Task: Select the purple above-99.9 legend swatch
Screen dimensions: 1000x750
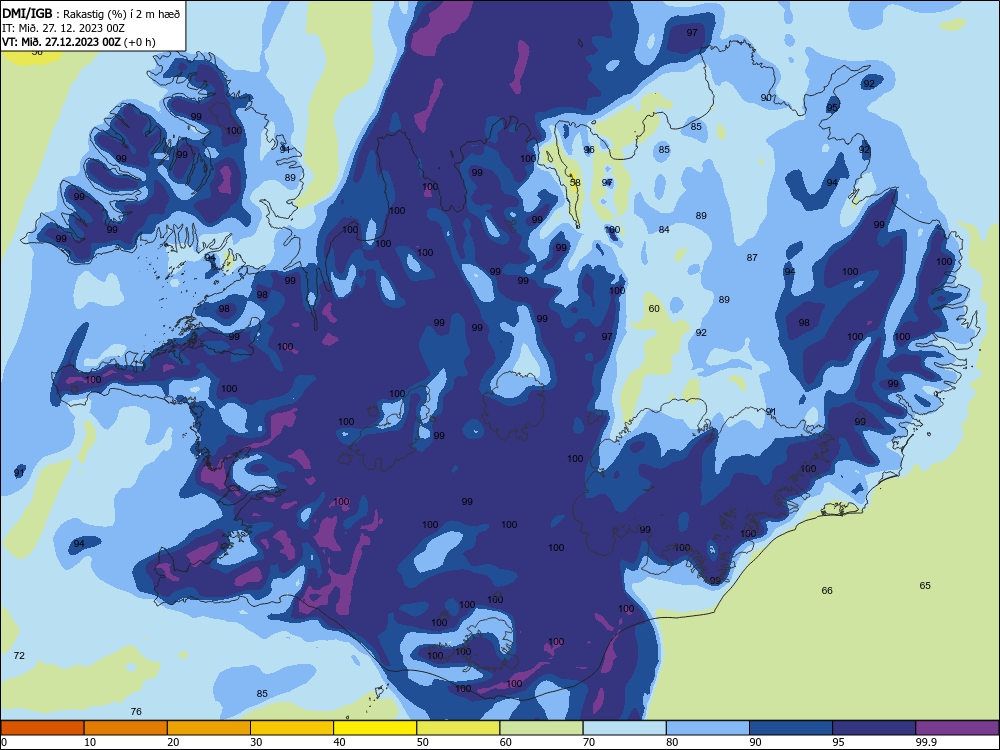Action: point(957,727)
